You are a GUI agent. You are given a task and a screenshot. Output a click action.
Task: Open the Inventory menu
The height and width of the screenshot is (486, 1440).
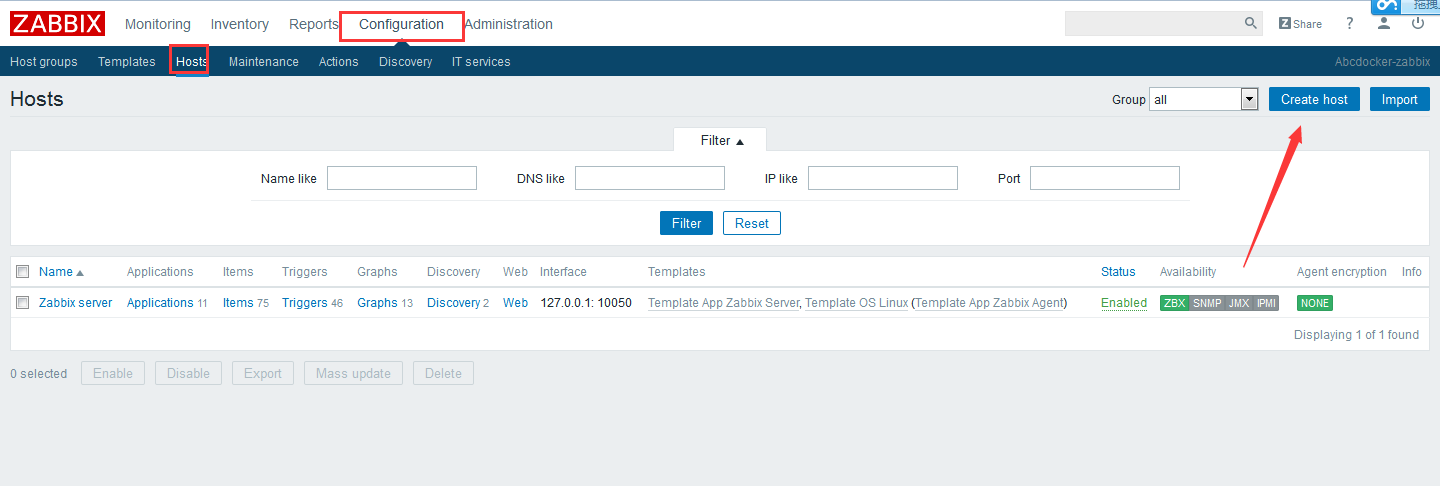coord(240,24)
